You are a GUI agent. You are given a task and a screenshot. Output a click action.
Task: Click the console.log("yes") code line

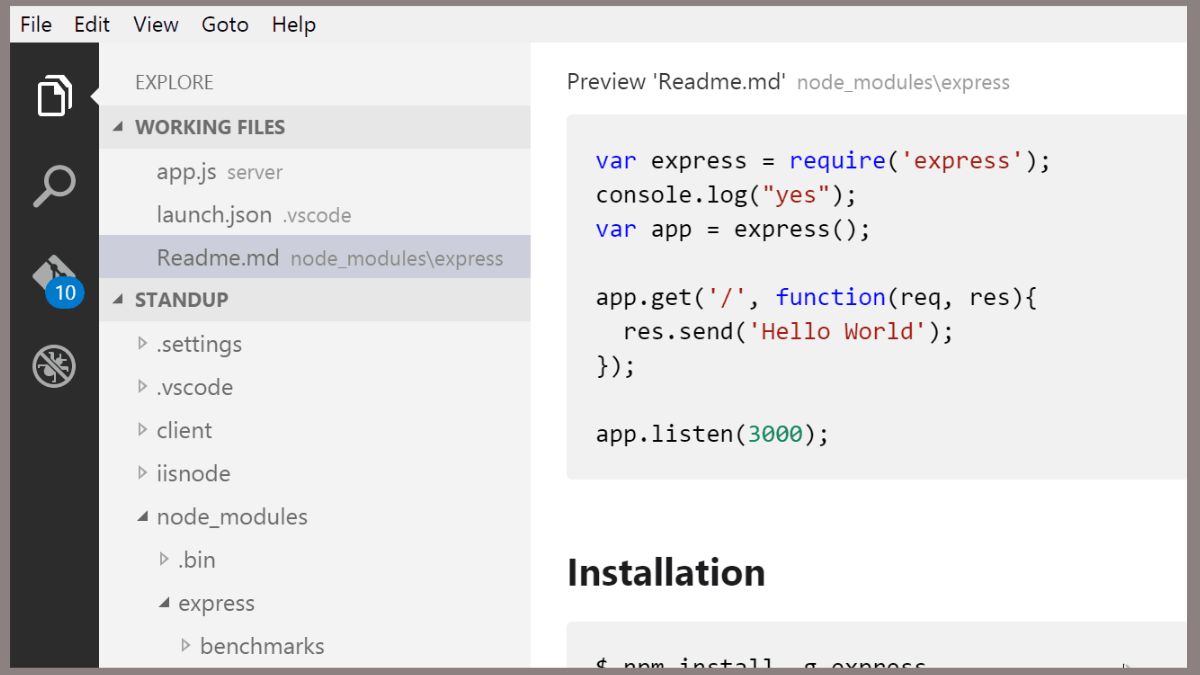(x=726, y=195)
